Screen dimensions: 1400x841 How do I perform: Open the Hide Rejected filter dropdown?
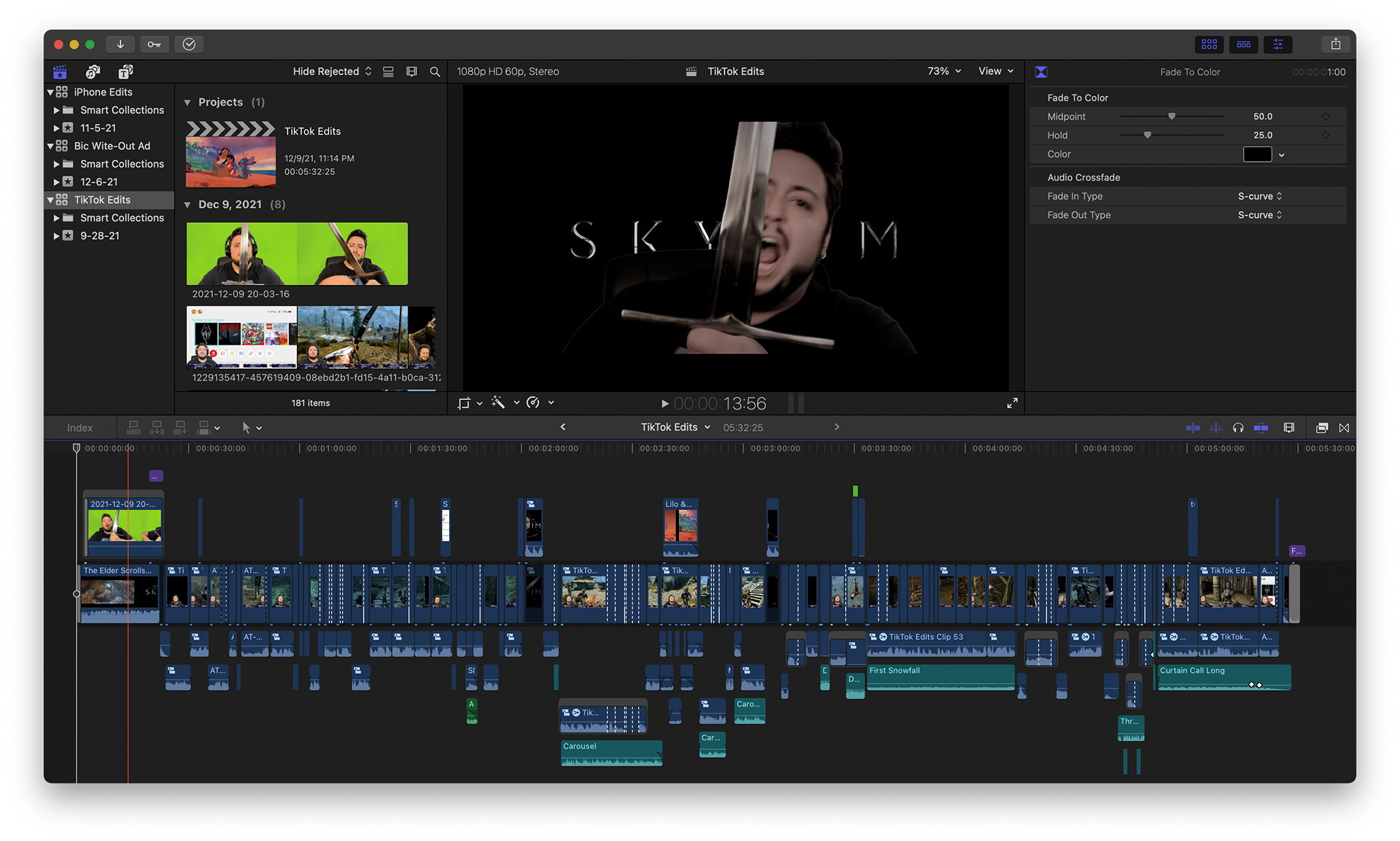332,71
